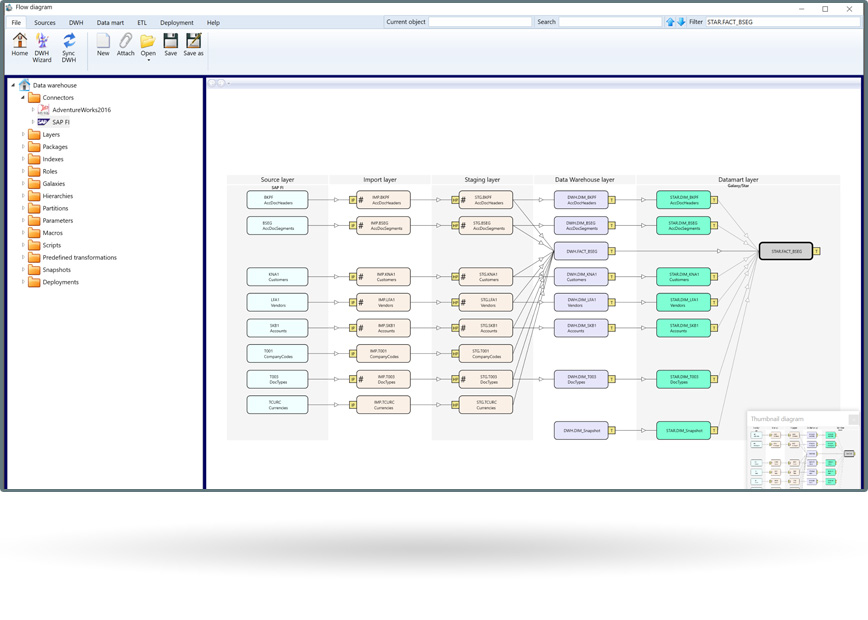Click the TCURC Currencies source node

(277, 405)
